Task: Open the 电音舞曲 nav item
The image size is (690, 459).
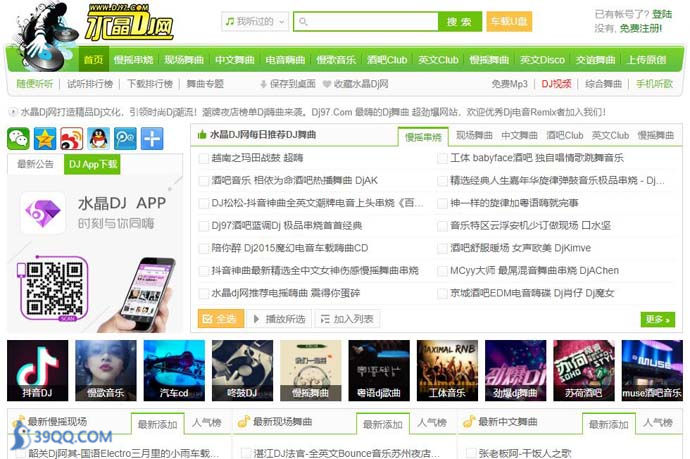Action: pyautogui.click(x=285, y=59)
